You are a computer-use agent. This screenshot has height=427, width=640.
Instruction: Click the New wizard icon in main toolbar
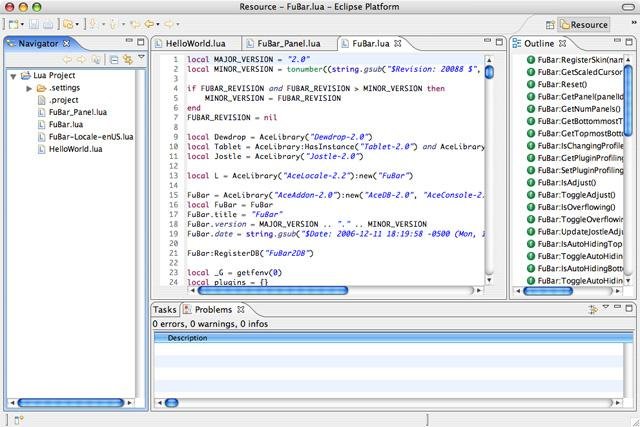(x=13, y=24)
